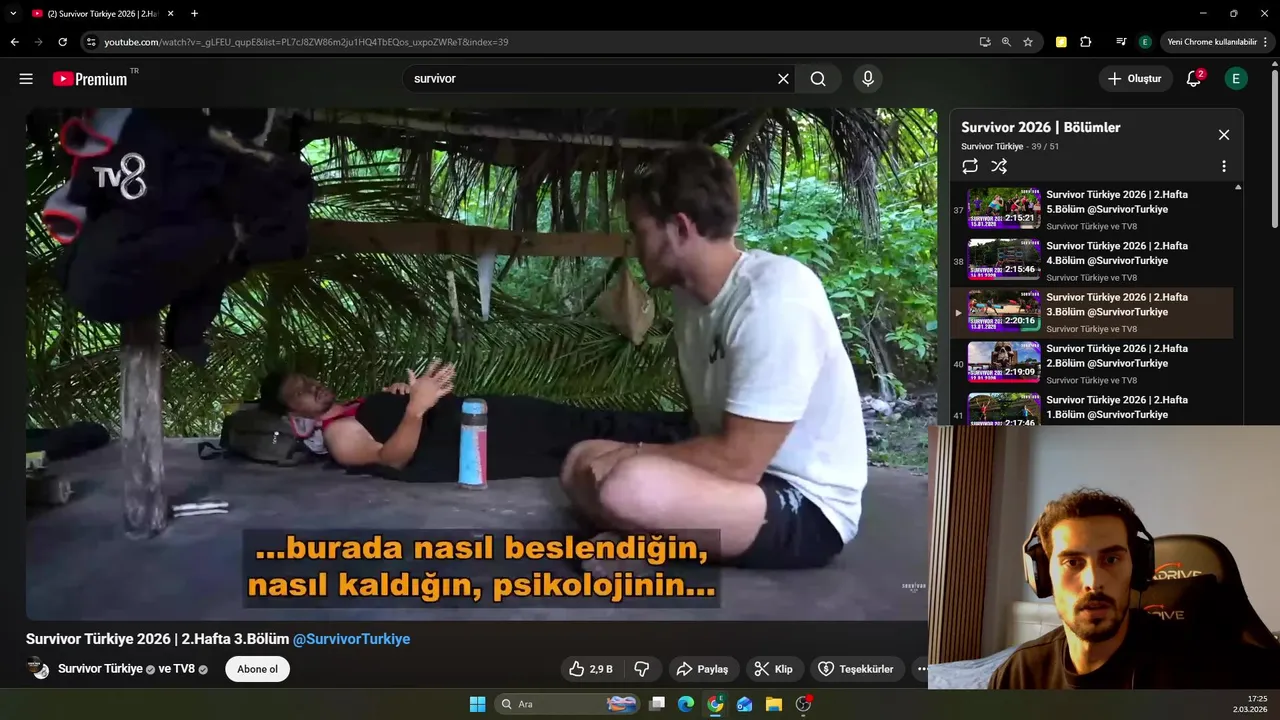
Task: Open File Explorer from taskbar
Action: click(x=773, y=704)
